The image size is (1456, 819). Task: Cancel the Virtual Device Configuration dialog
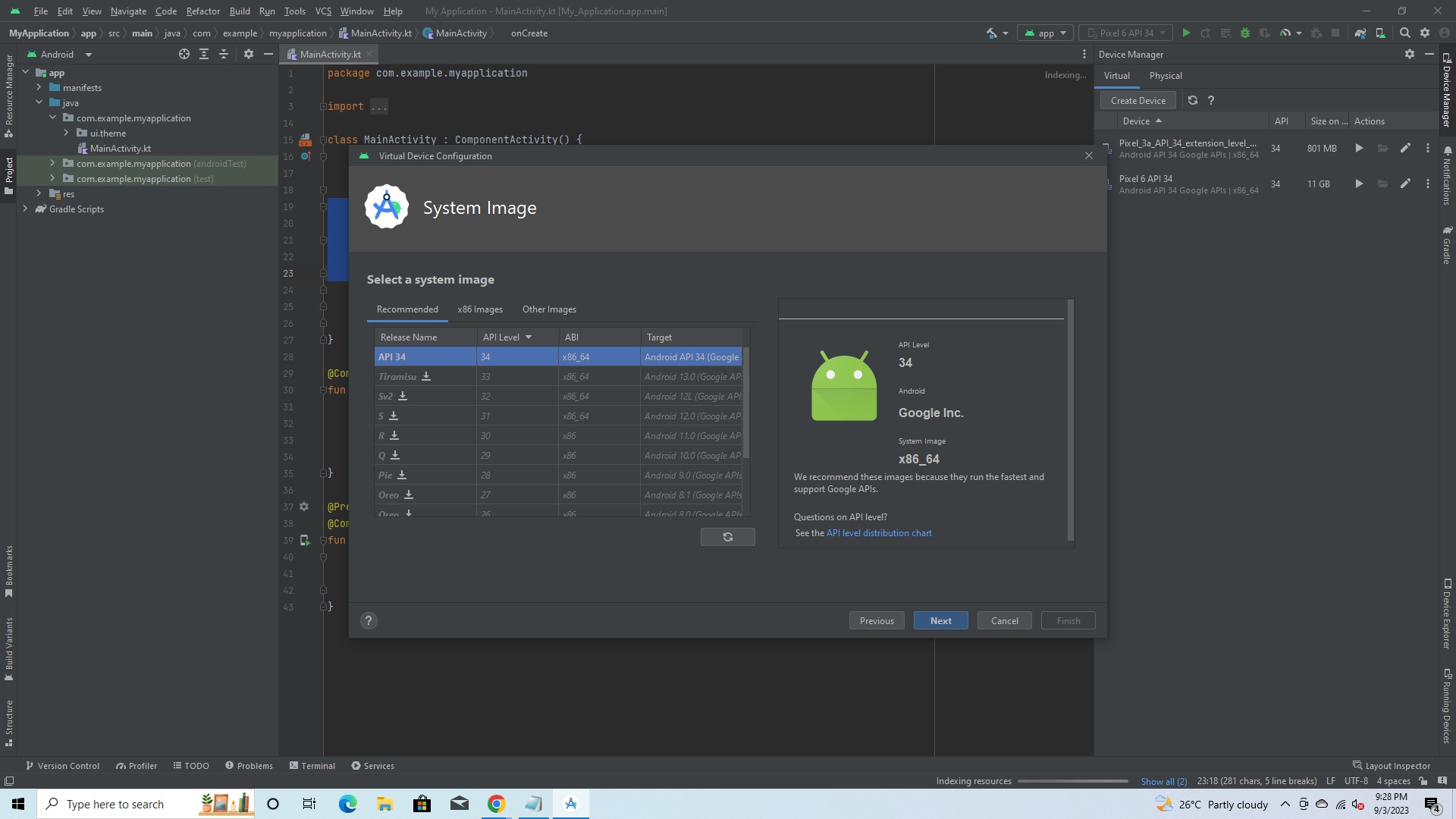pyautogui.click(x=1005, y=621)
